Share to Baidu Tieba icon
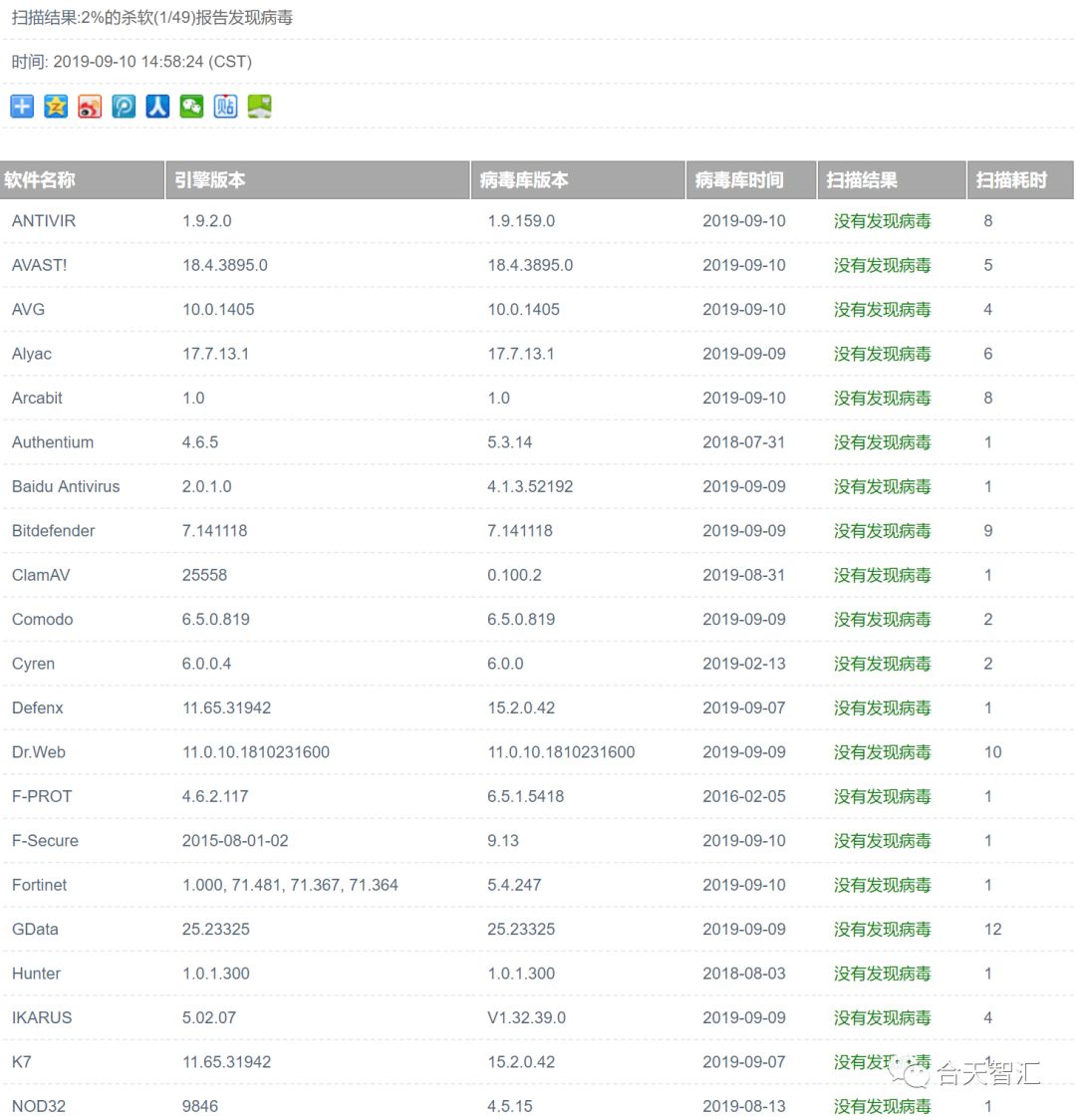The image size is (1076, 1120). pos(225,107)
